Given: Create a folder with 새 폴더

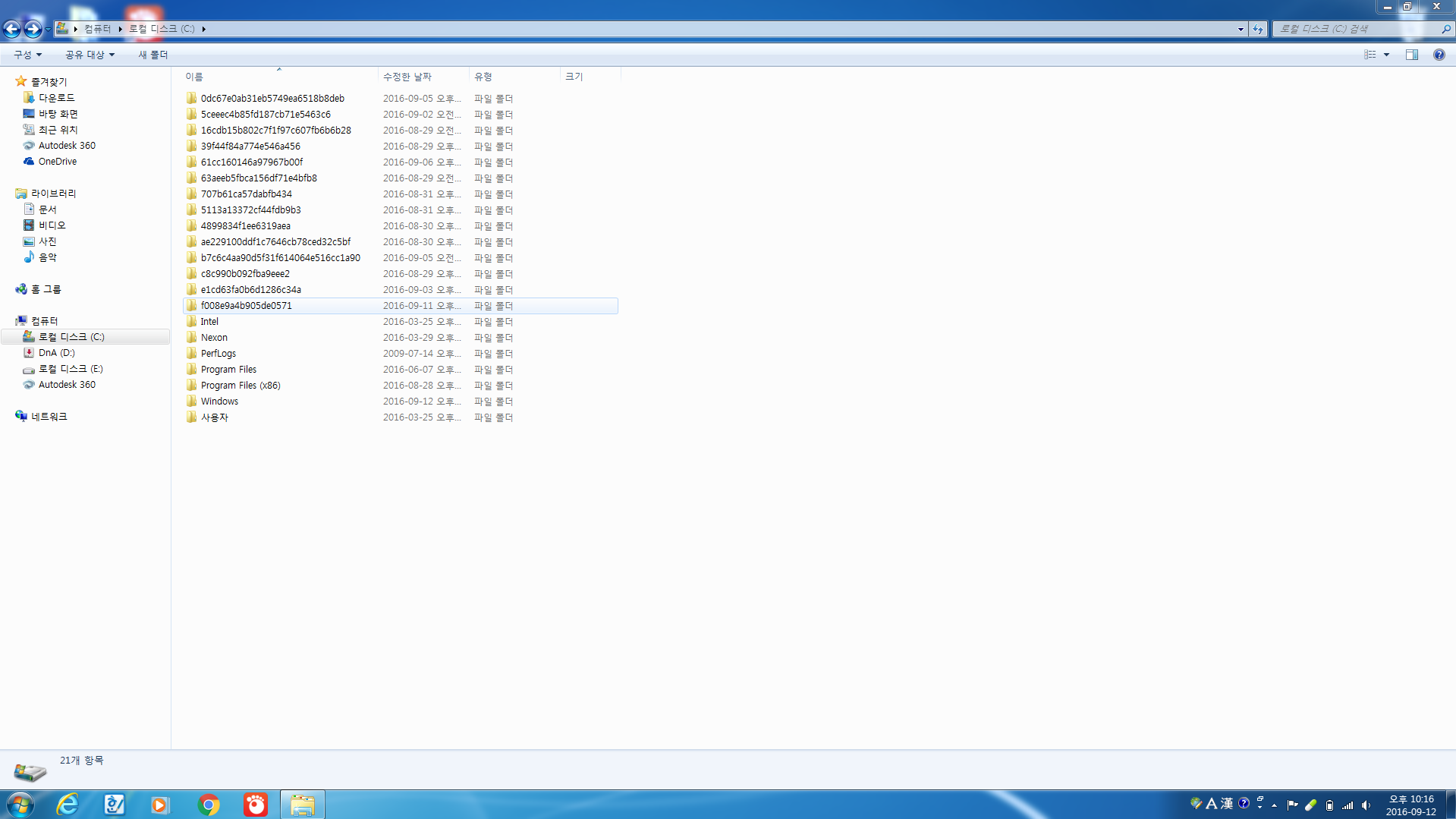Looking at the screenshot, I should [x=153, y=55].
